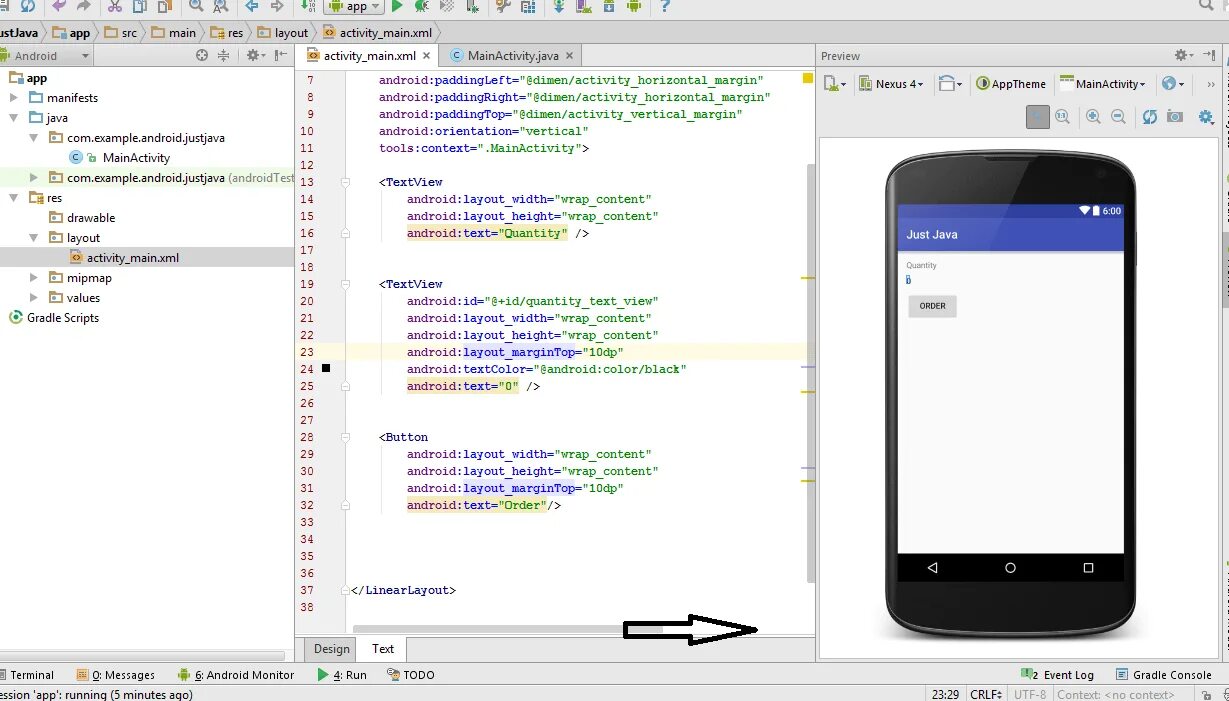1229x701 pixels.
Task: Expand the mipmap folder
Action: click(x=33, y=278)
